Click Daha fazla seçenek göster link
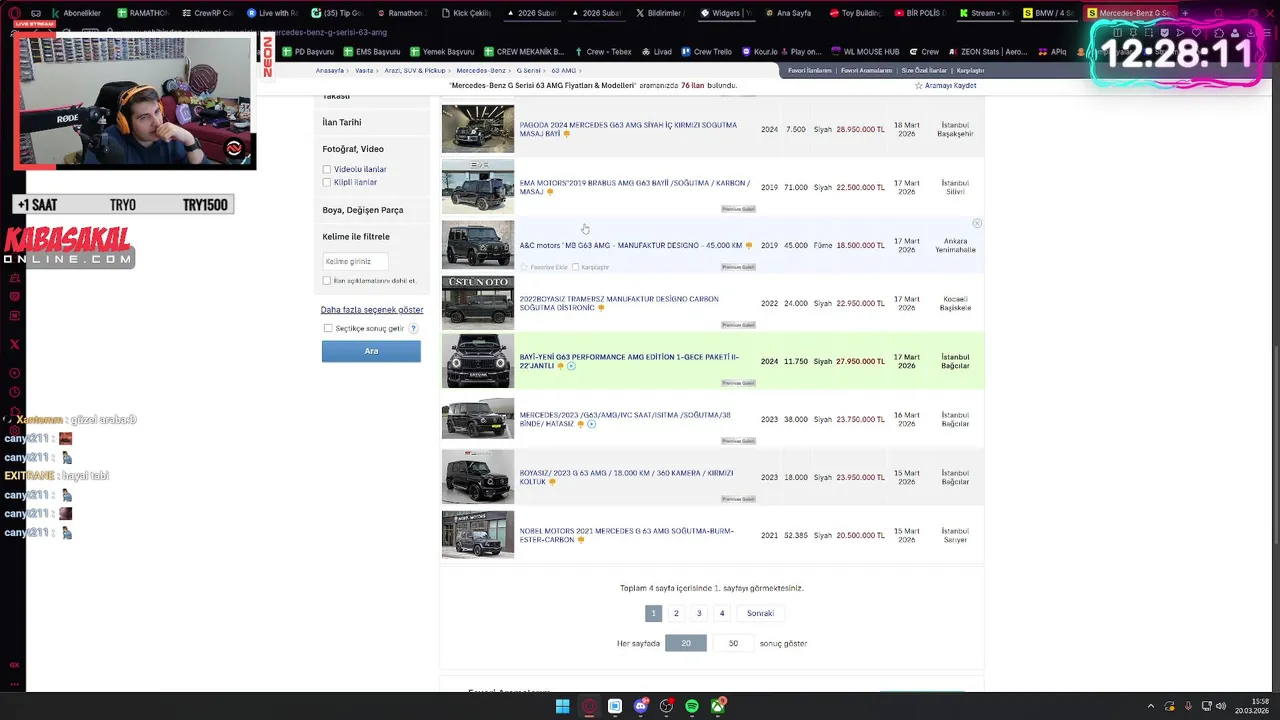The image size is (1280, 720). 372,310
